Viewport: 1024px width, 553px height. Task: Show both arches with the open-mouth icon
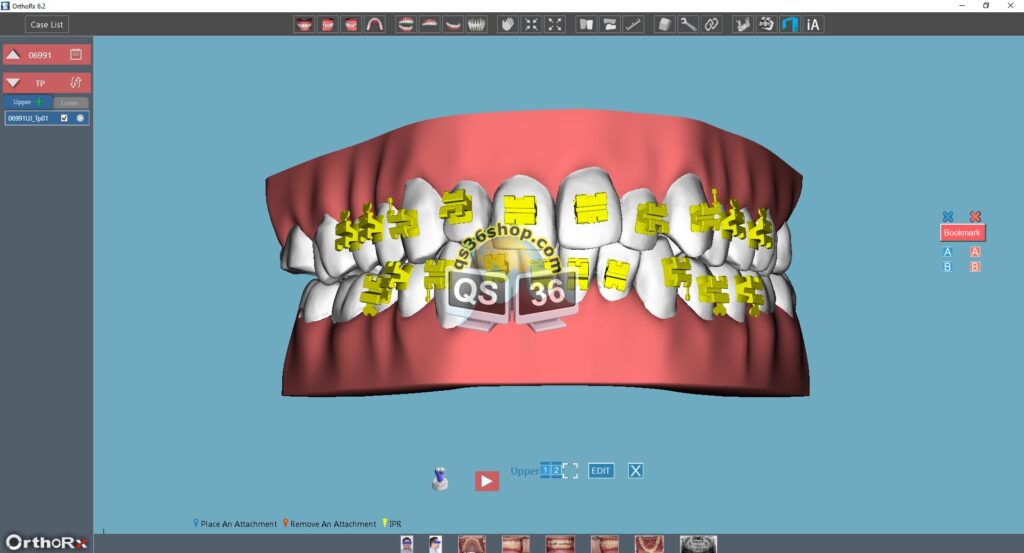pyautogui.click(x=406, y=25)
